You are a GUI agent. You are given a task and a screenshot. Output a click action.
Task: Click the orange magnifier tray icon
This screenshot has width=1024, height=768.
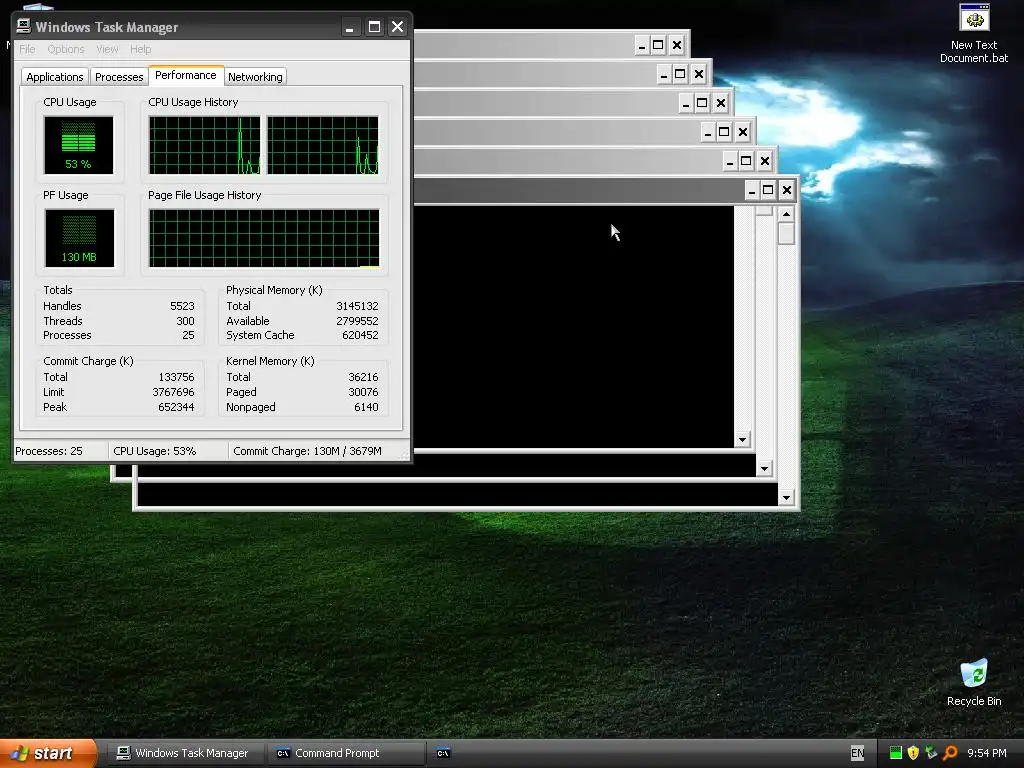point(950,753)
